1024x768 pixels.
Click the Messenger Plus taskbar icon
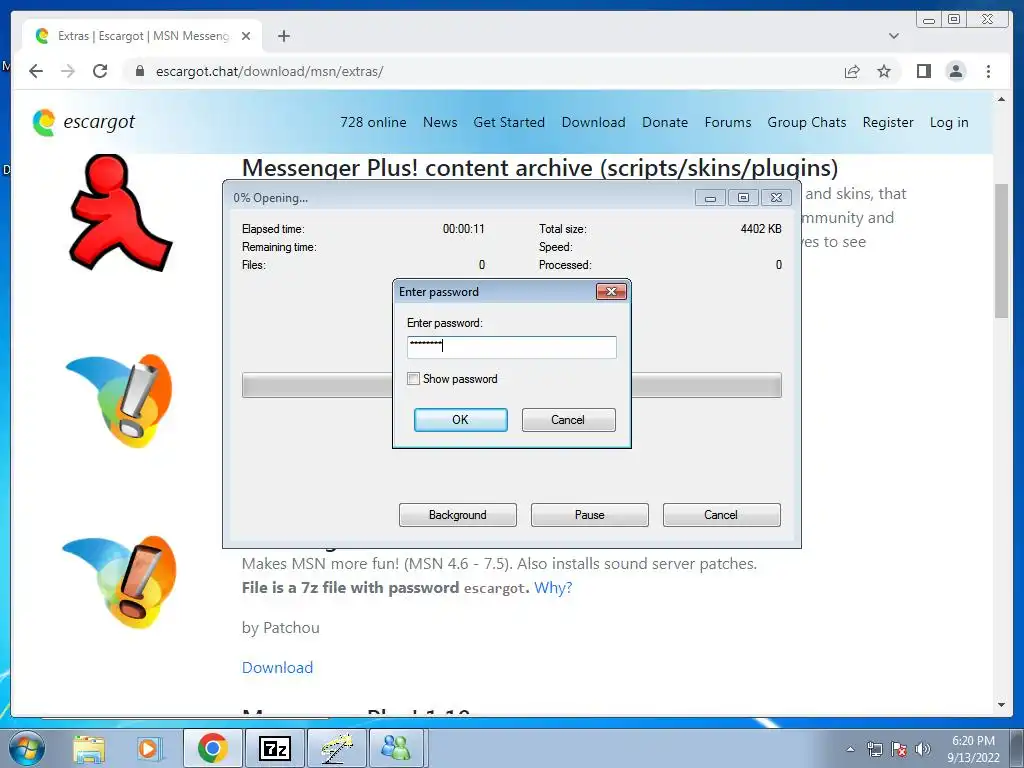(336, 748)
